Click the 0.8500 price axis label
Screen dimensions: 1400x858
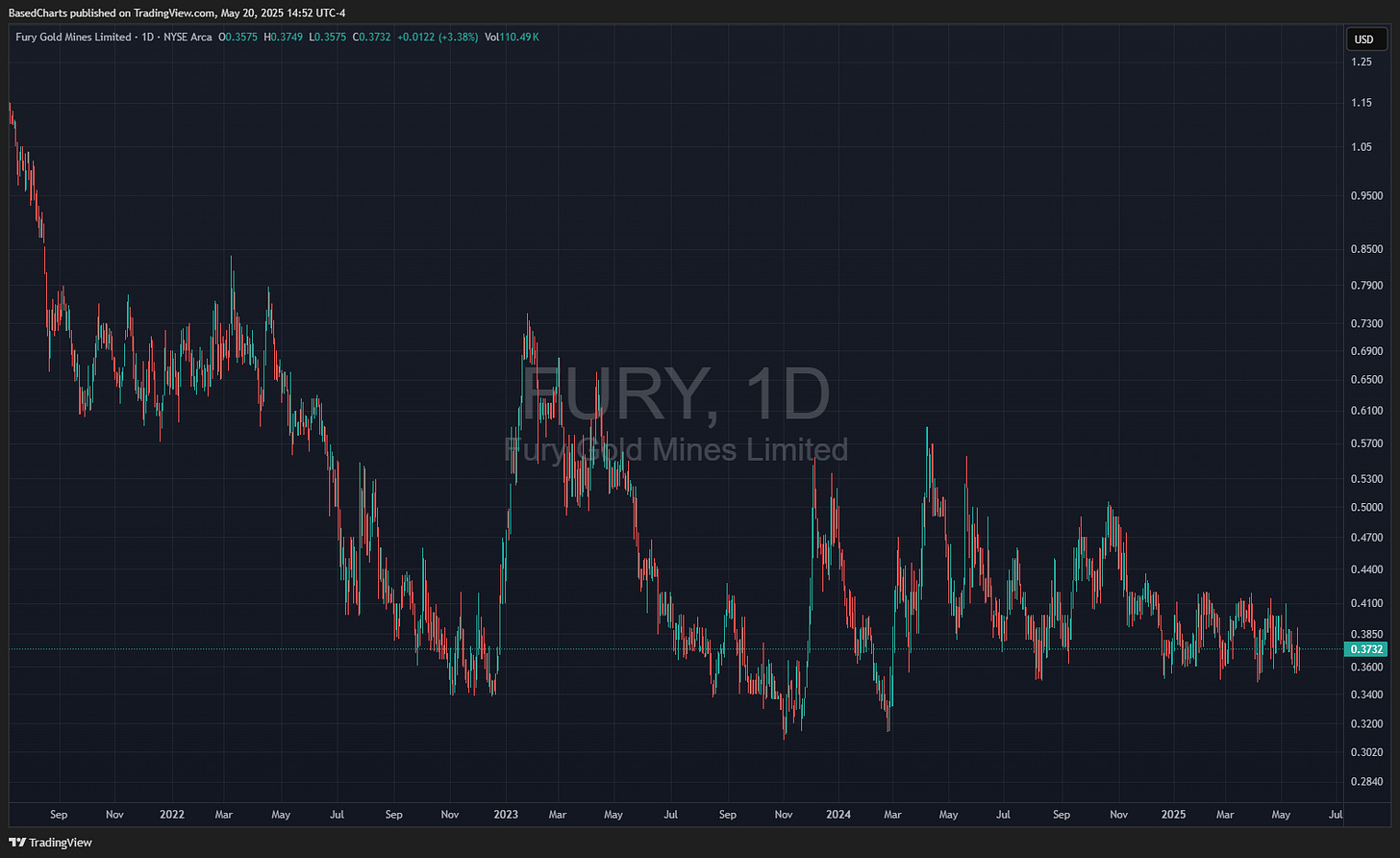tap(1366, 249)
